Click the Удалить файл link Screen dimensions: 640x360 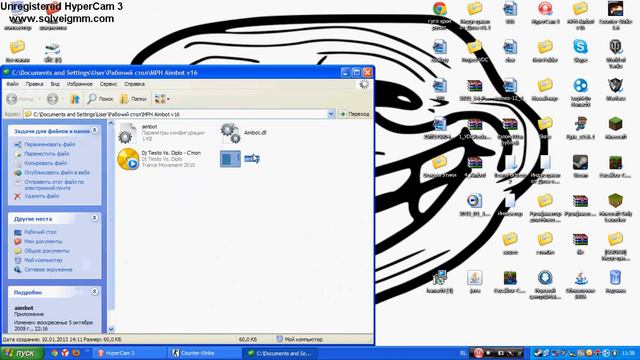click(x=42, y=196)
